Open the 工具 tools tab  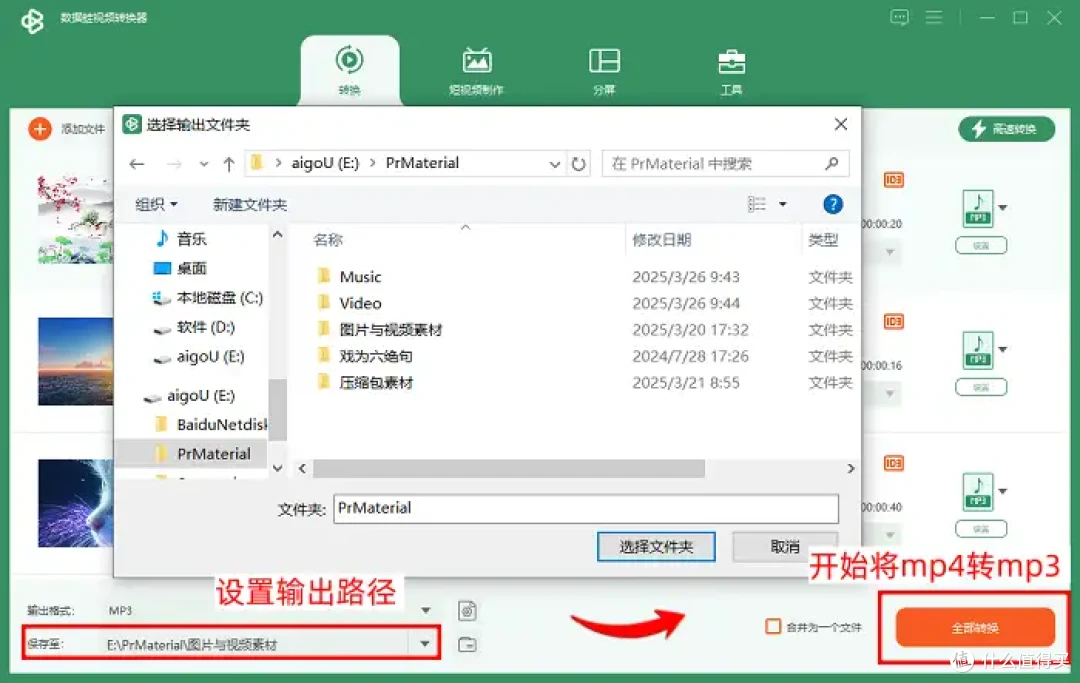[731, 70]
